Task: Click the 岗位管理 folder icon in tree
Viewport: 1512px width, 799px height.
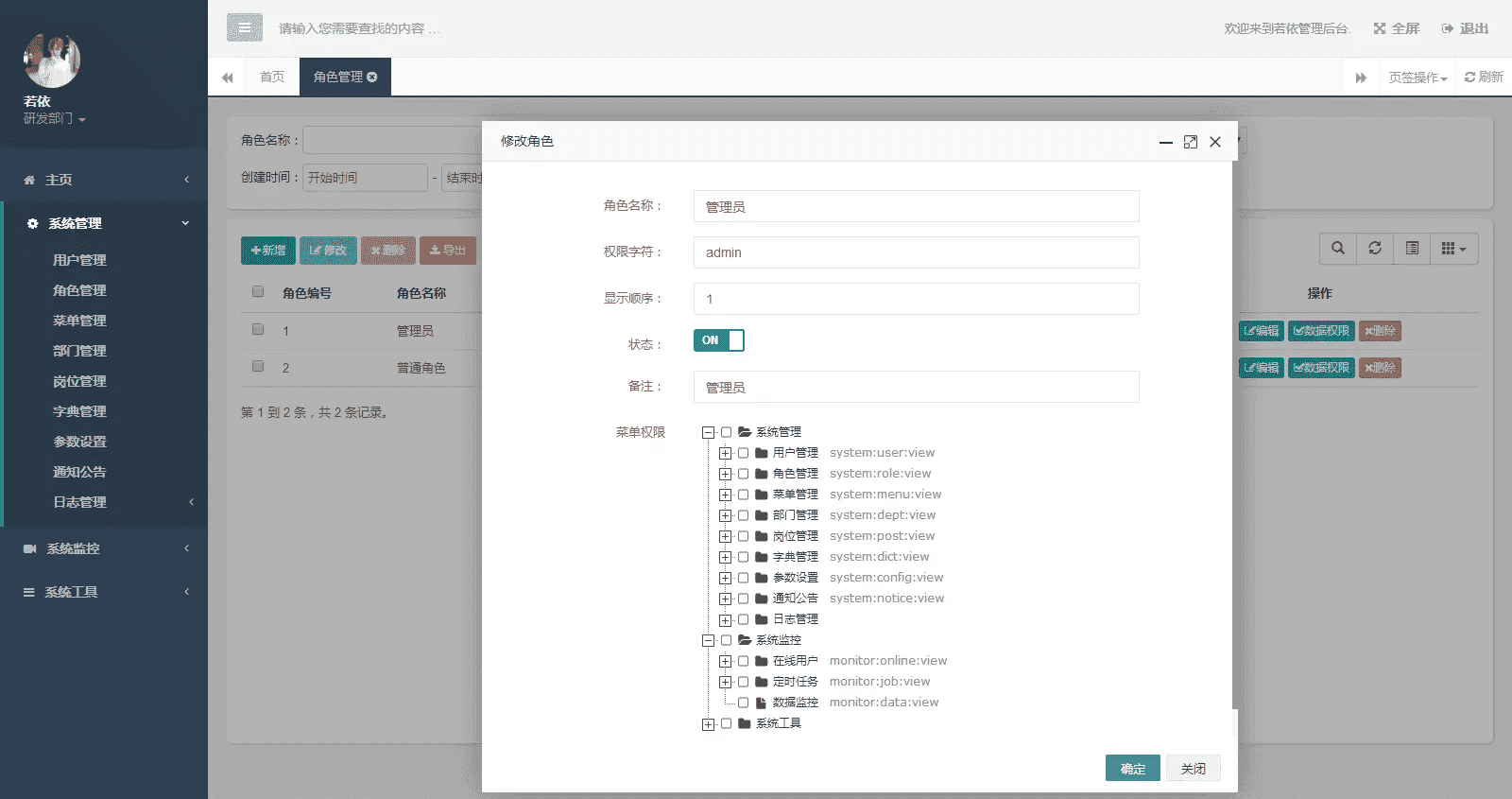Action: click(x=761, y=536)
